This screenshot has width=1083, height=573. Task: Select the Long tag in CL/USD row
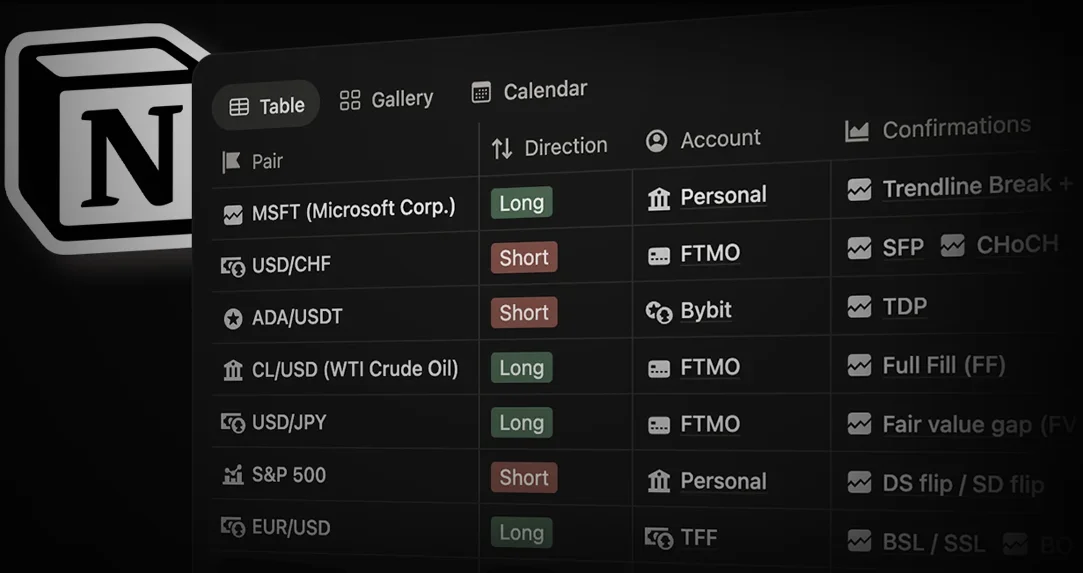tap(521, 368)
